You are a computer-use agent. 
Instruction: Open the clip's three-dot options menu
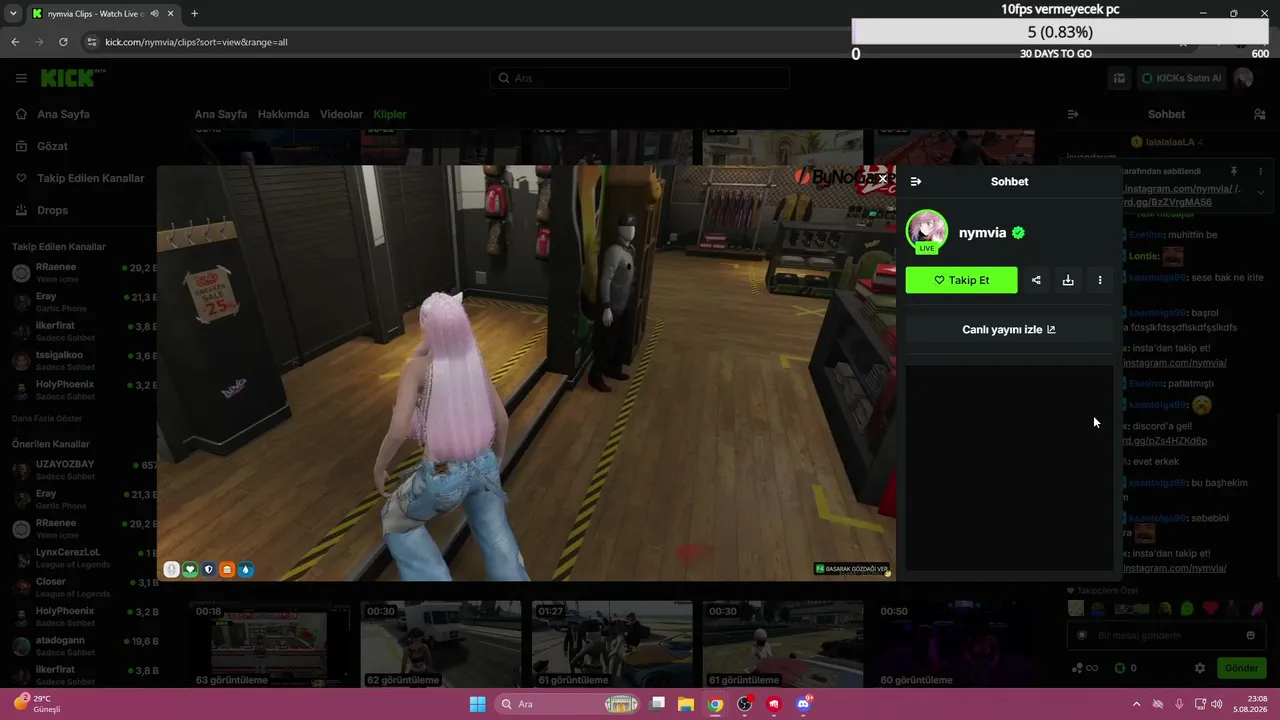pos(1100,280)
